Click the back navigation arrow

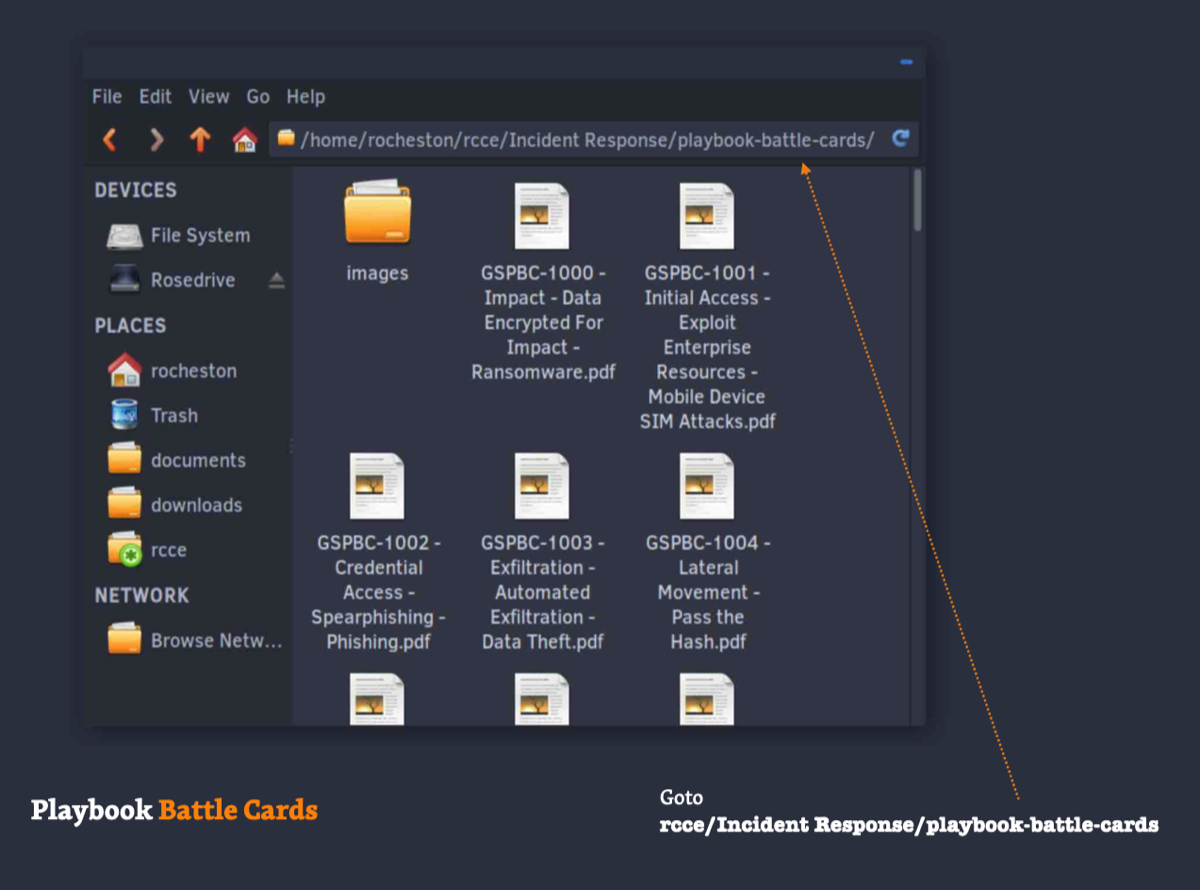(x=110, y=140)
